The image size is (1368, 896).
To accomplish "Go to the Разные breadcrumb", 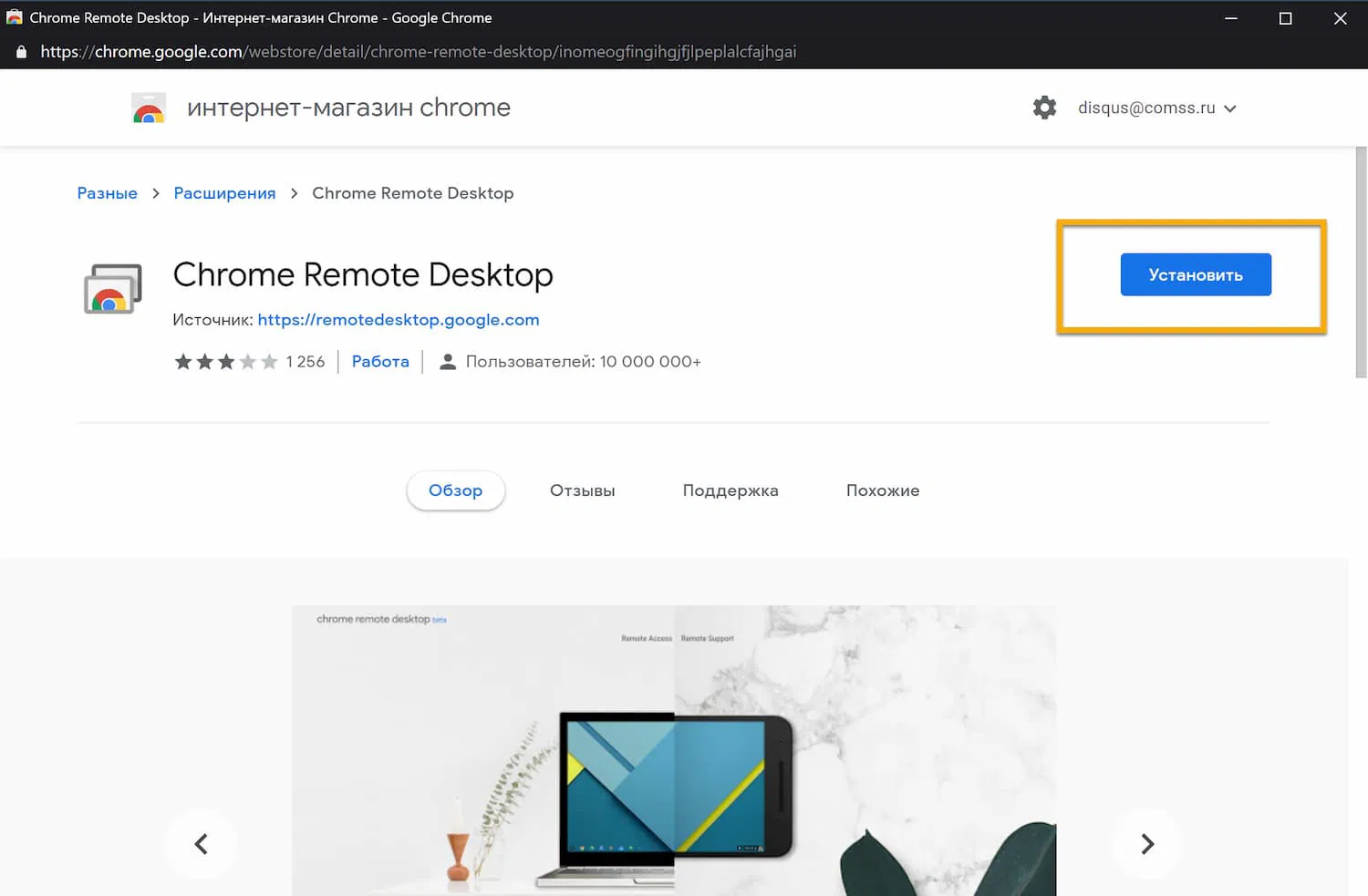I will [107, 193].
